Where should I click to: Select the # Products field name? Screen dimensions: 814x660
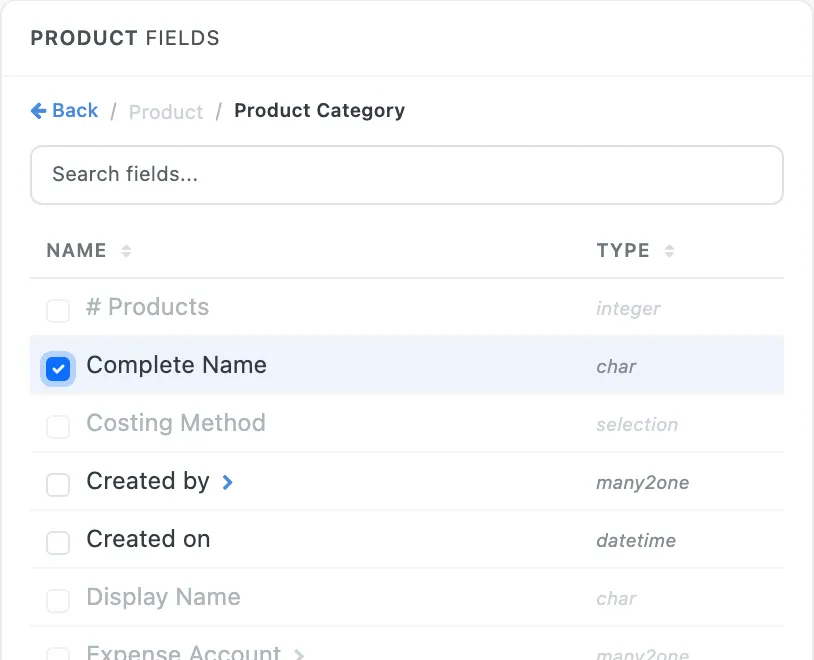[x=148, y=307]
